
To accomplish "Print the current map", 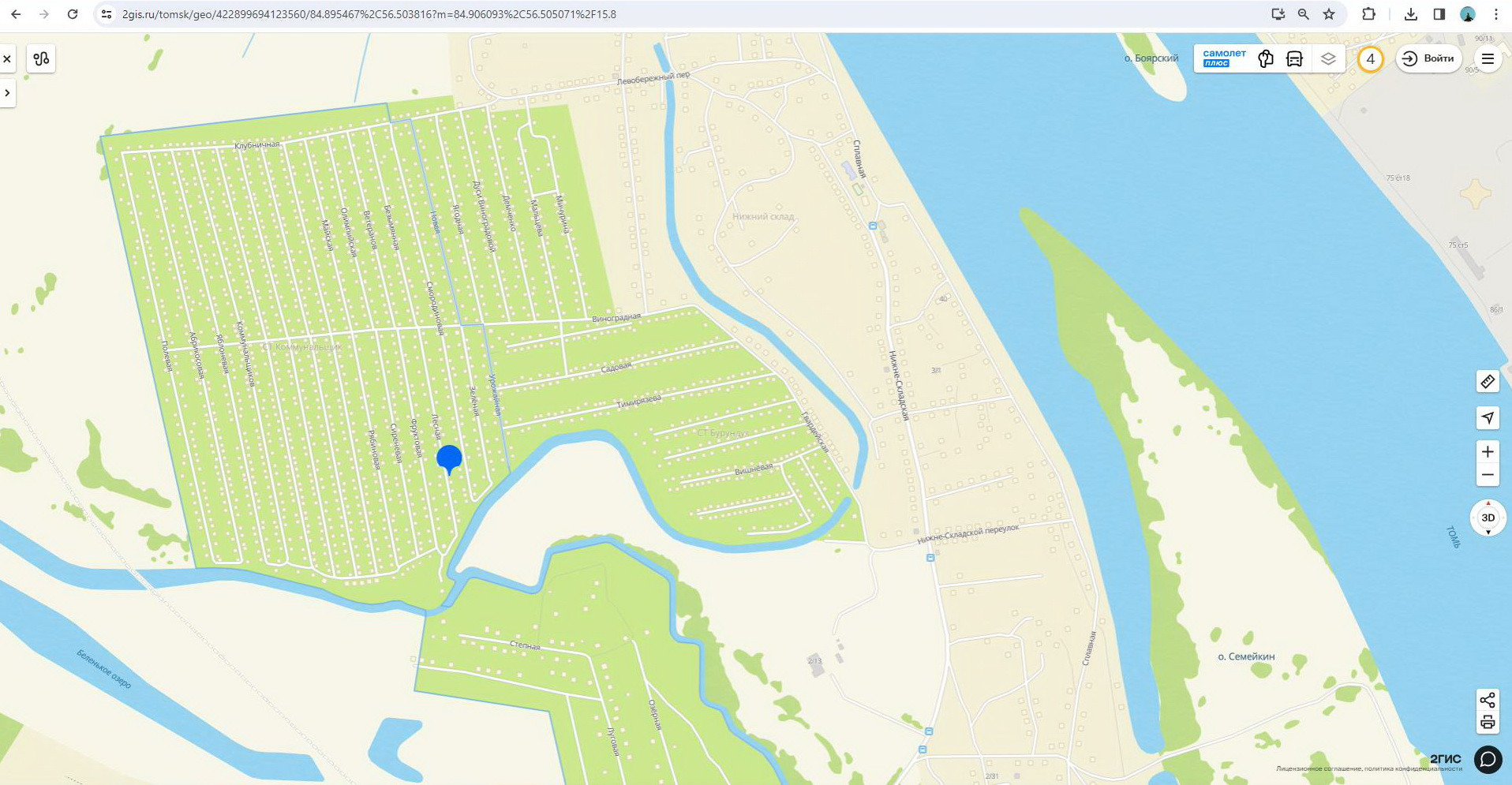I will [1488, 722].
